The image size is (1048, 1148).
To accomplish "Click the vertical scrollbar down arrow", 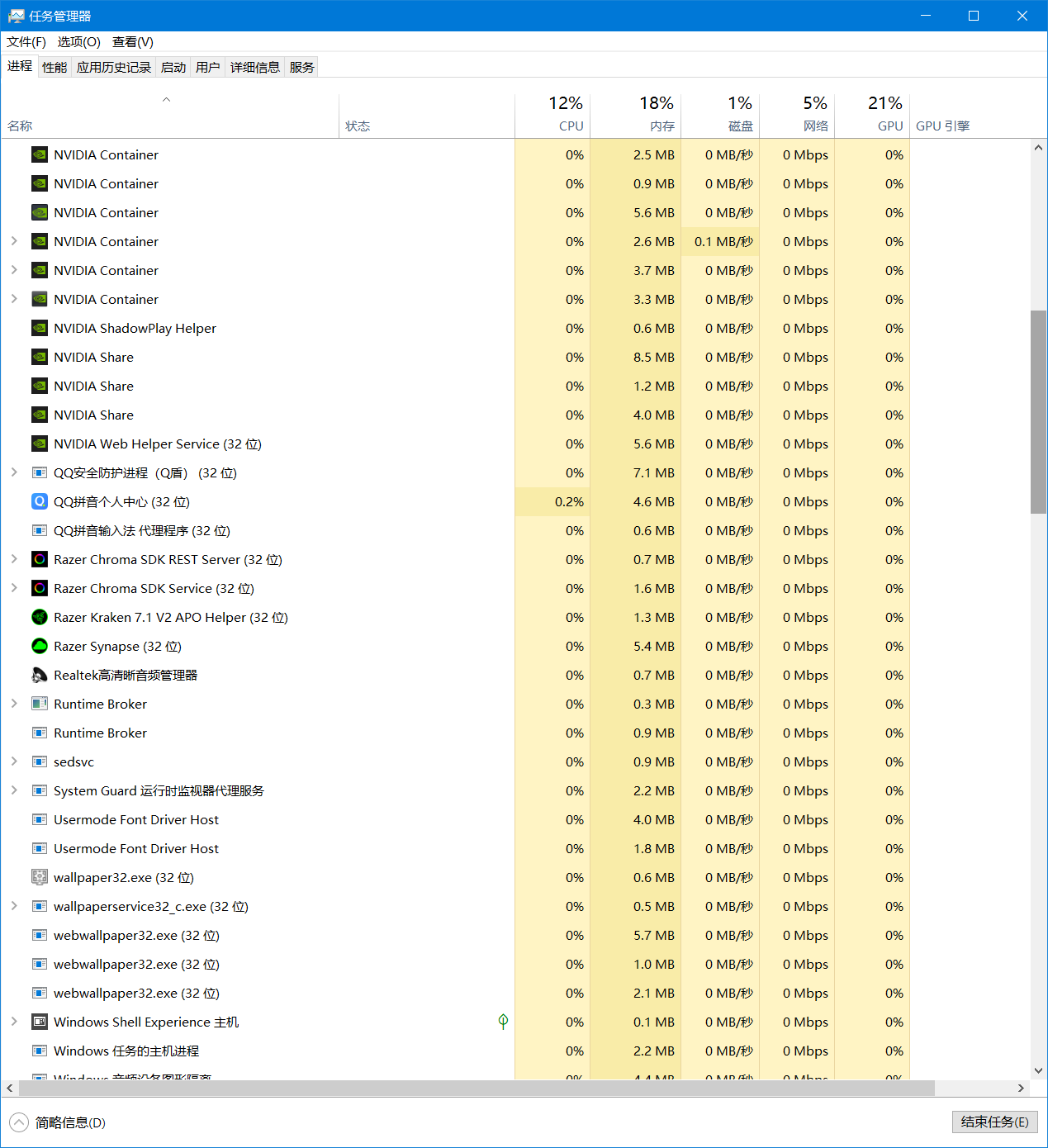I will (x=1039, y=1070).
